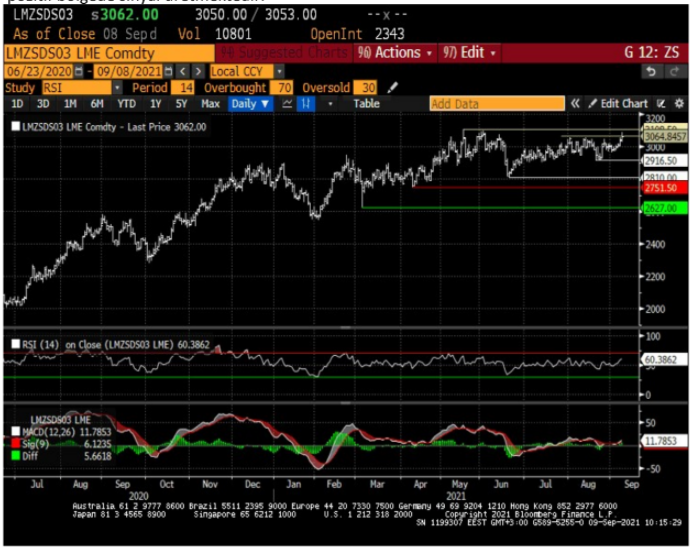Open the 96) Actions menu

coord(395,53)
